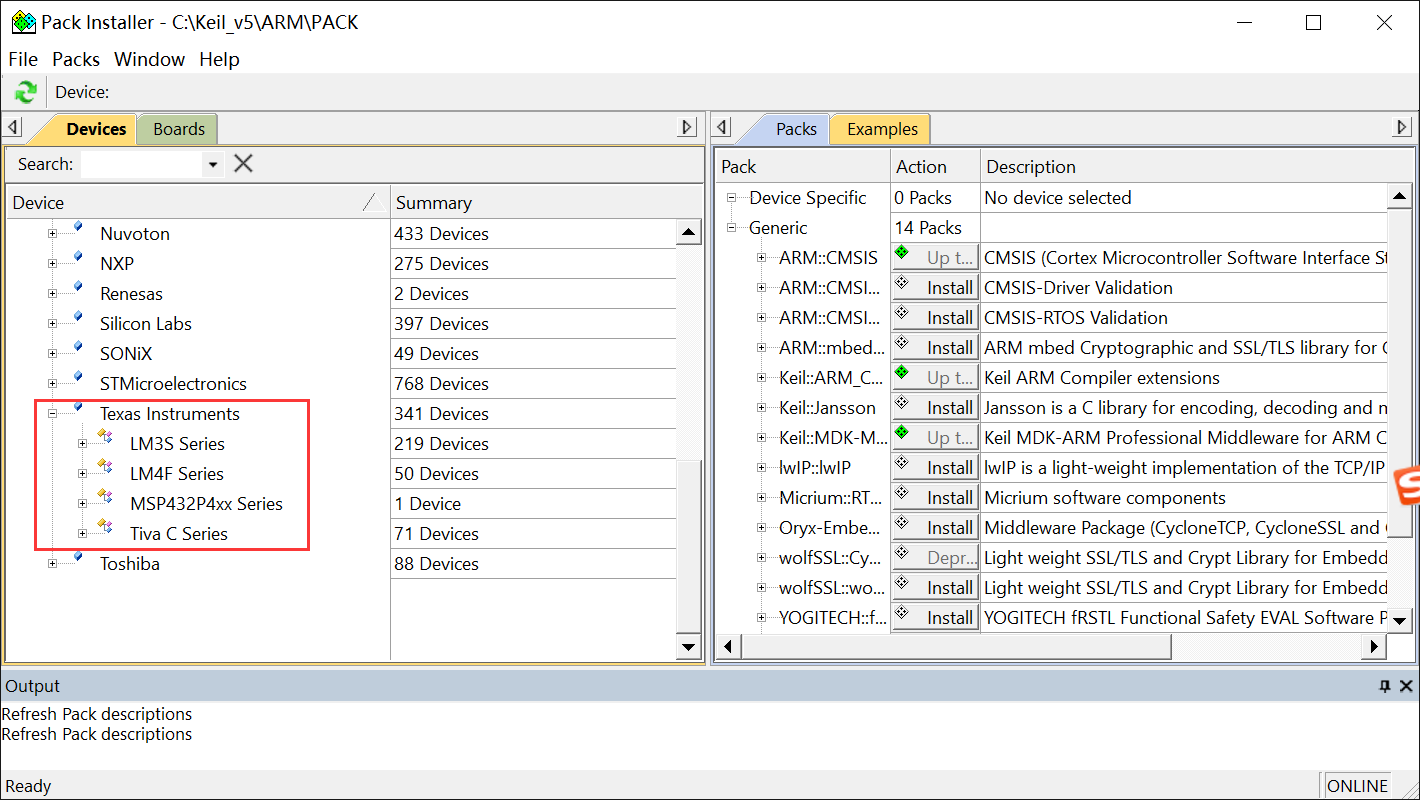Screen dimensions: 1420x800
Task: Click the Pack Installer app icon in title bar
Action: point(23,22)
